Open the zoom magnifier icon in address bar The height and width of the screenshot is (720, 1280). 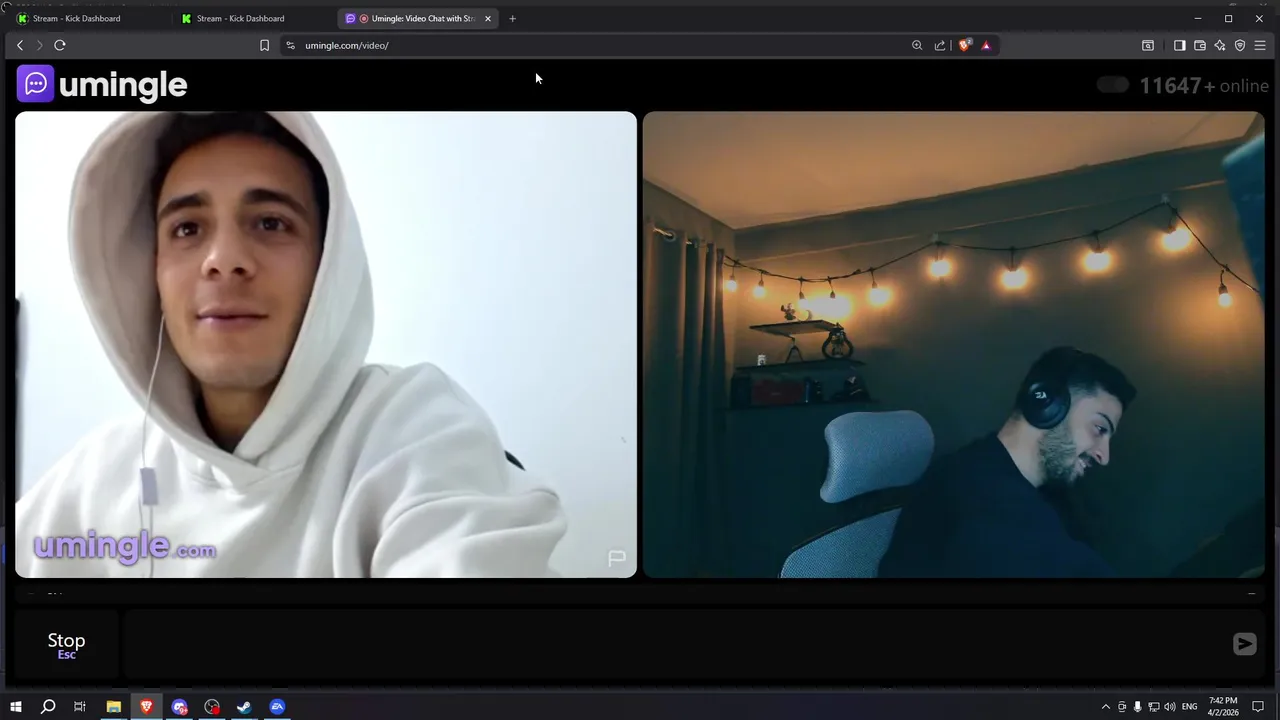[917, 45]
